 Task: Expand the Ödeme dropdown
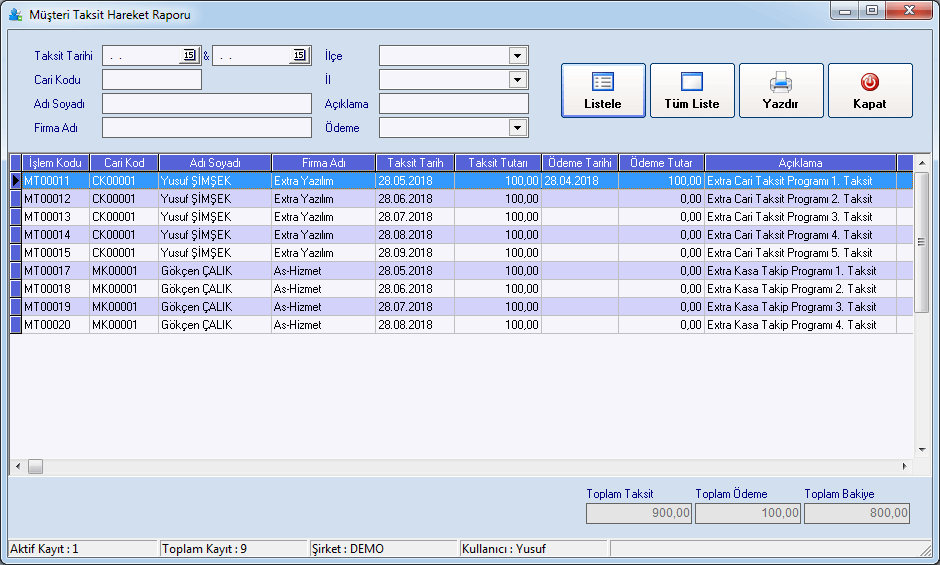pyautogui.click(x=517, y=128)
